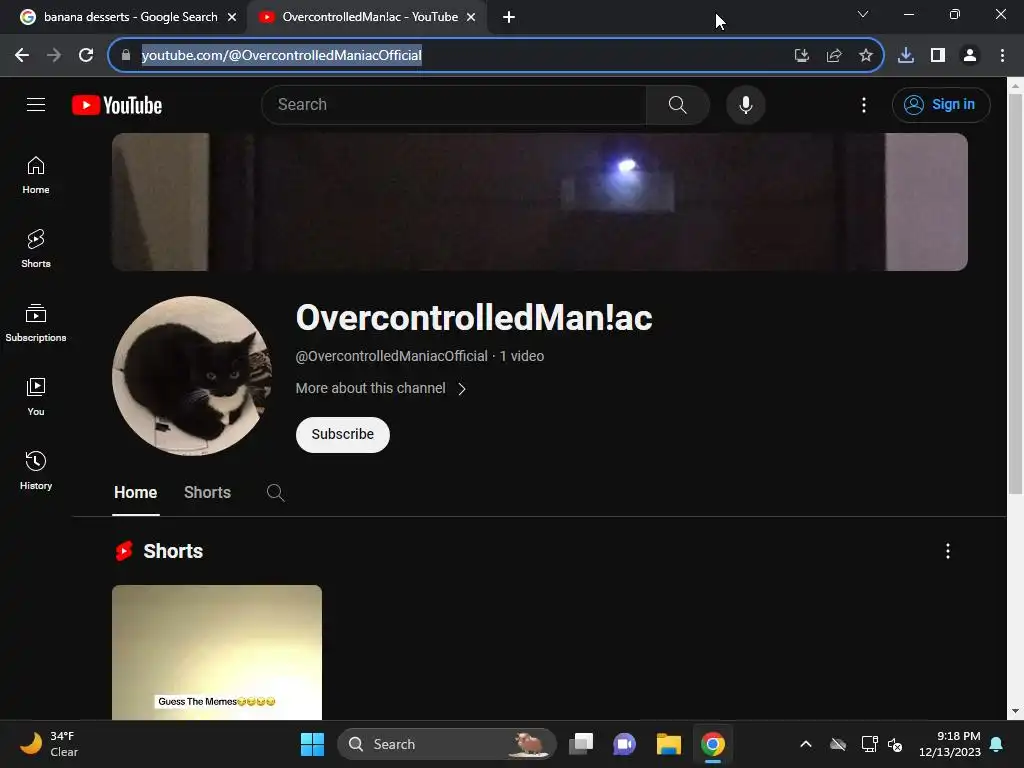Open network tray icon

(869, 744)
